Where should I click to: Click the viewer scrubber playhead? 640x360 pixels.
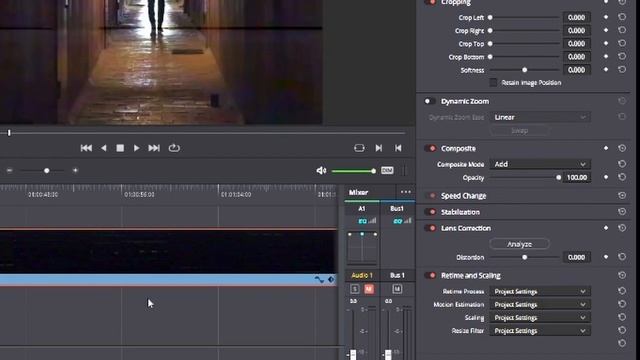(x=9, y=133)
